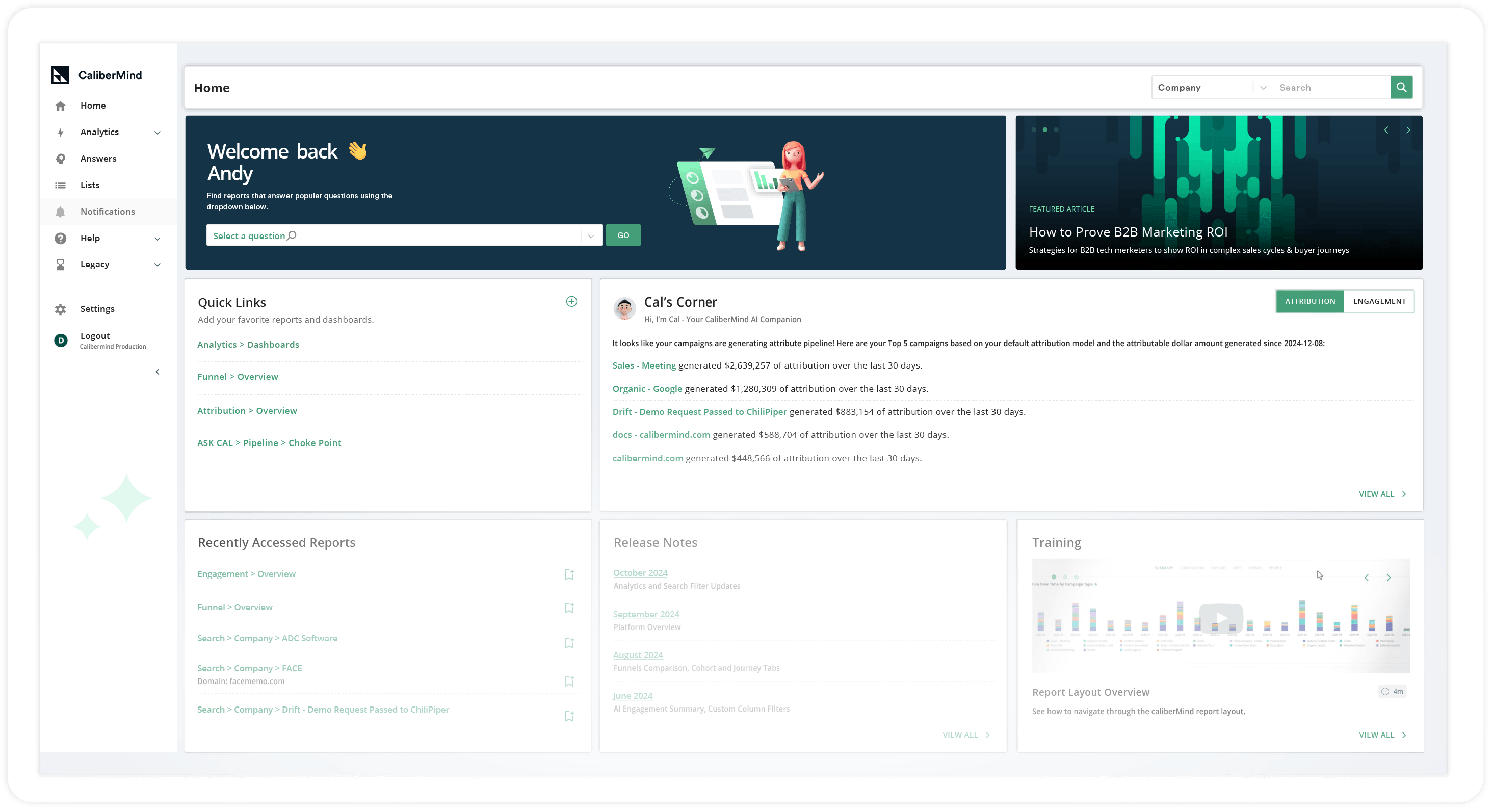Image resolution: width=1493 pixels, height=812 pixels.
Task: Click the CaliberMind logo icon
Action: click(x=60, y=75)
